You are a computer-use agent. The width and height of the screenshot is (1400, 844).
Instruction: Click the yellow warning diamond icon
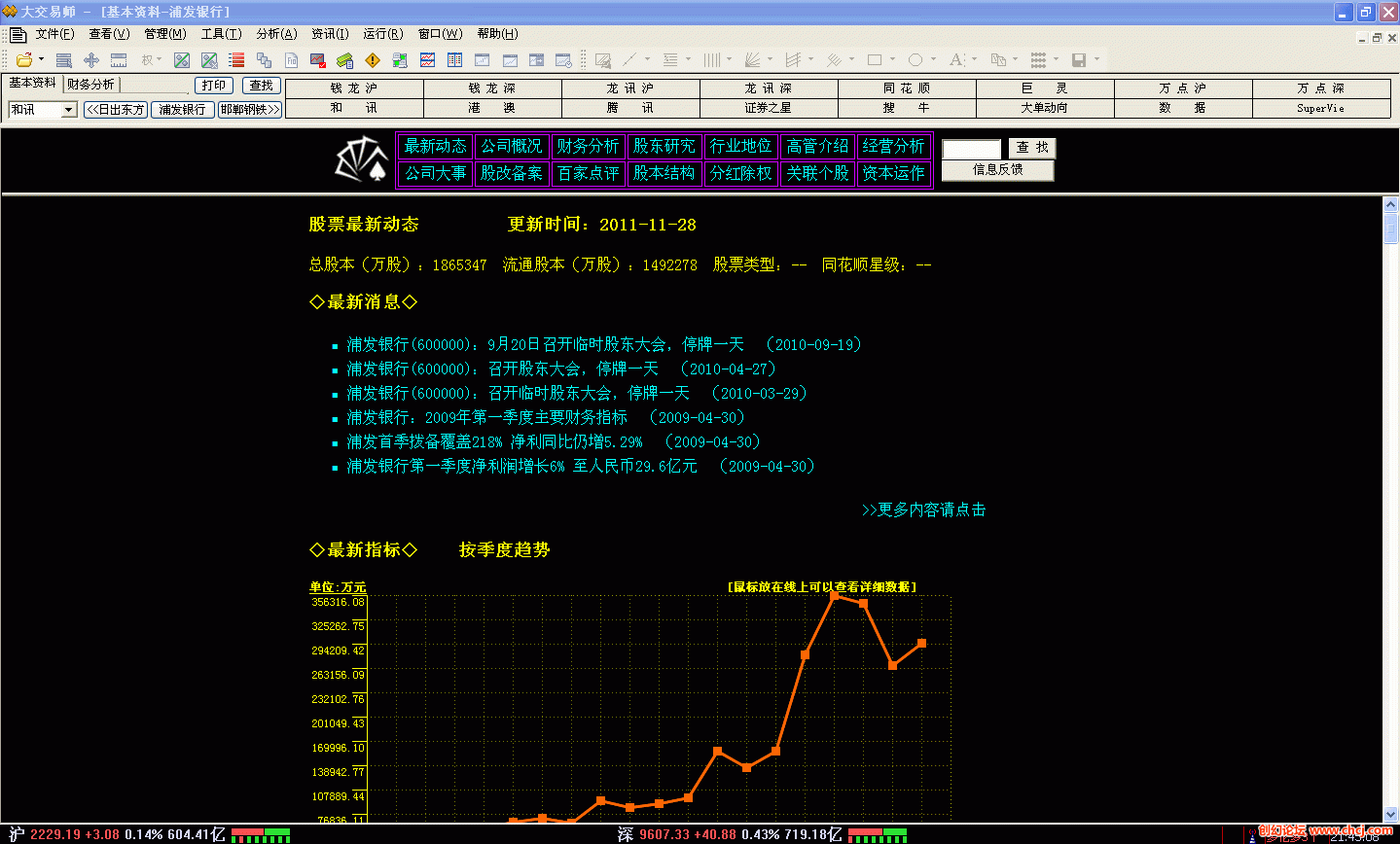coord(372,60)
